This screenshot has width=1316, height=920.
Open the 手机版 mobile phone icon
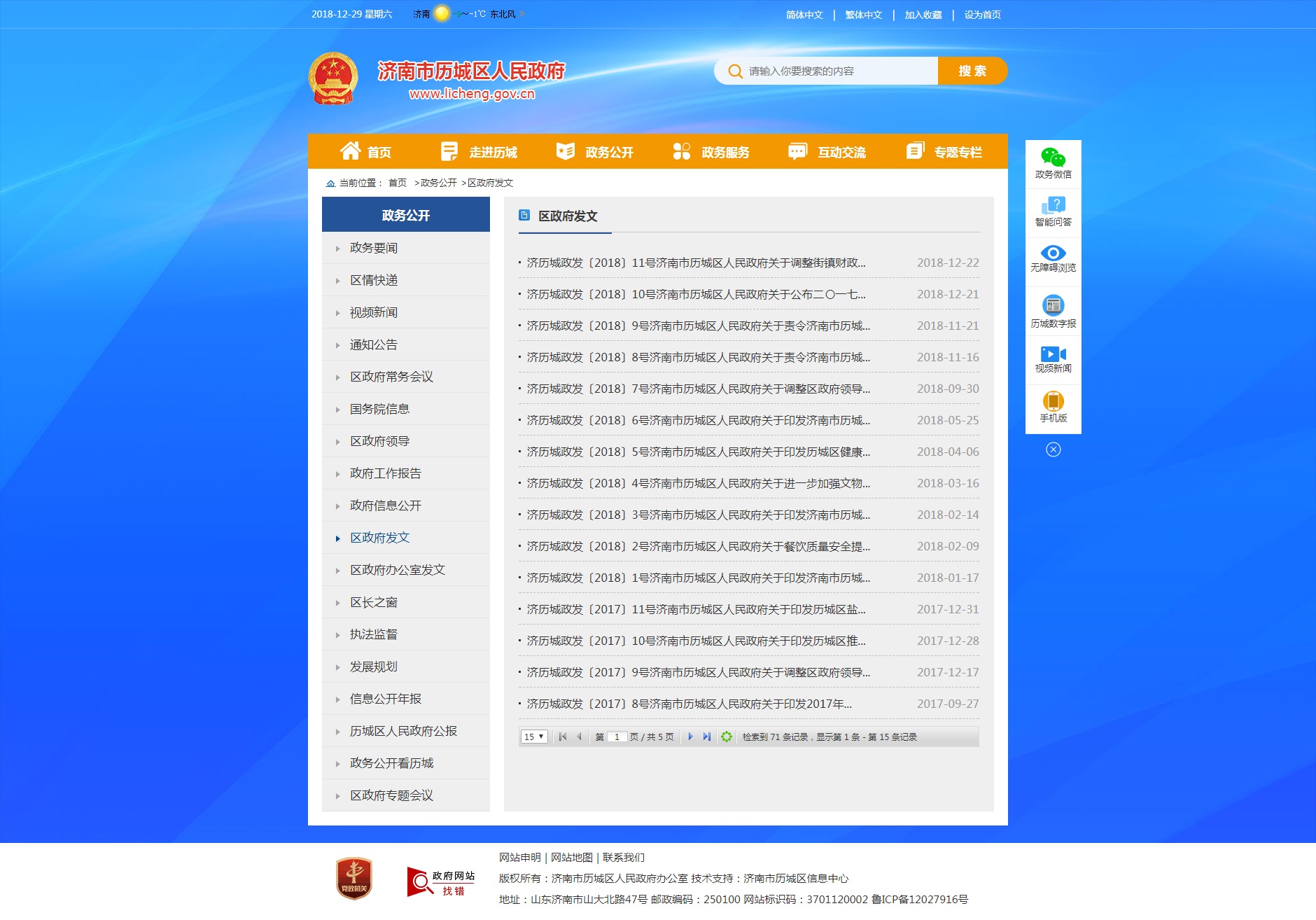(1053, 401)
